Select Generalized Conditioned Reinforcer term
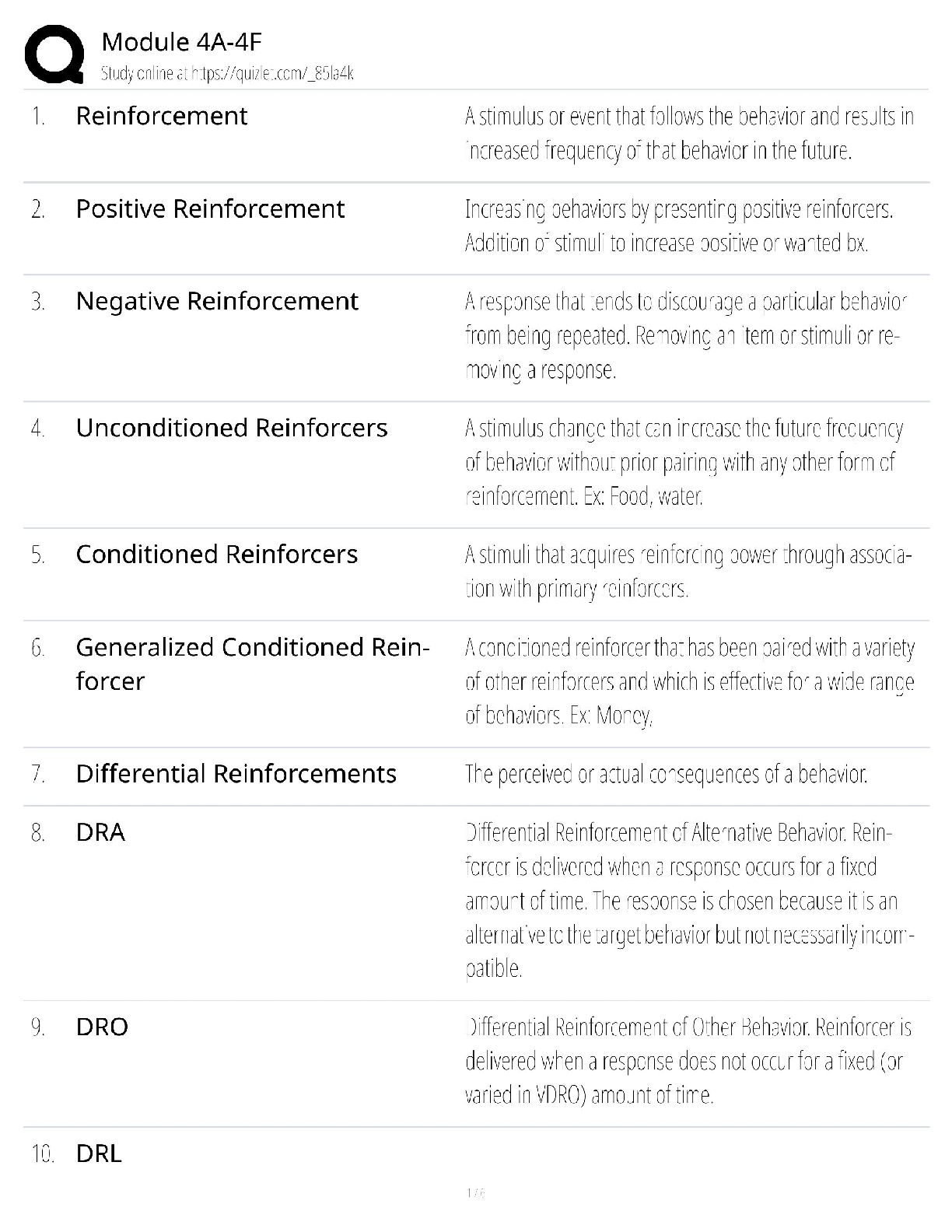 (252, 663)
